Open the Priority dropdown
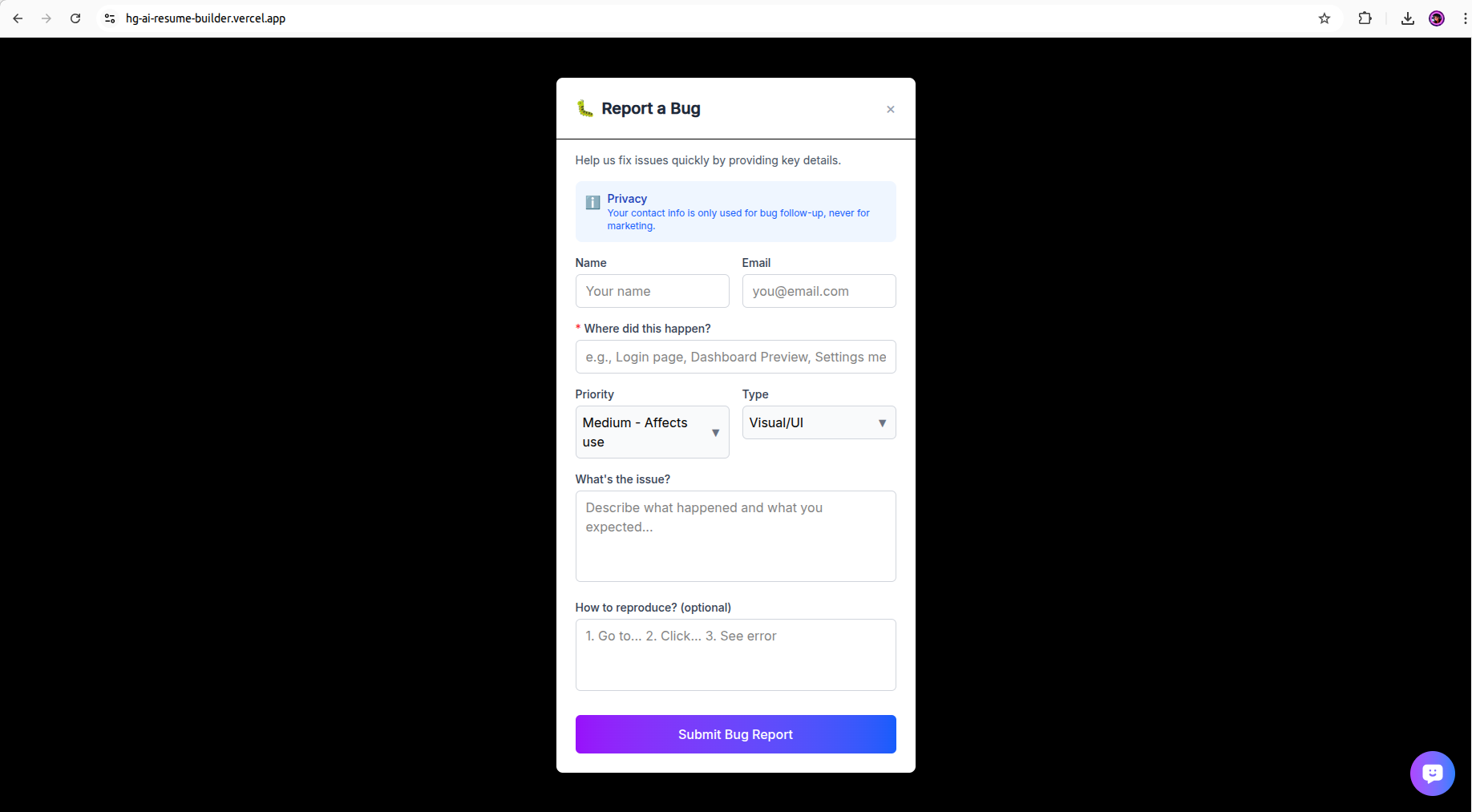The width and height of the screenshot is (1472, 812). (652, 432)
